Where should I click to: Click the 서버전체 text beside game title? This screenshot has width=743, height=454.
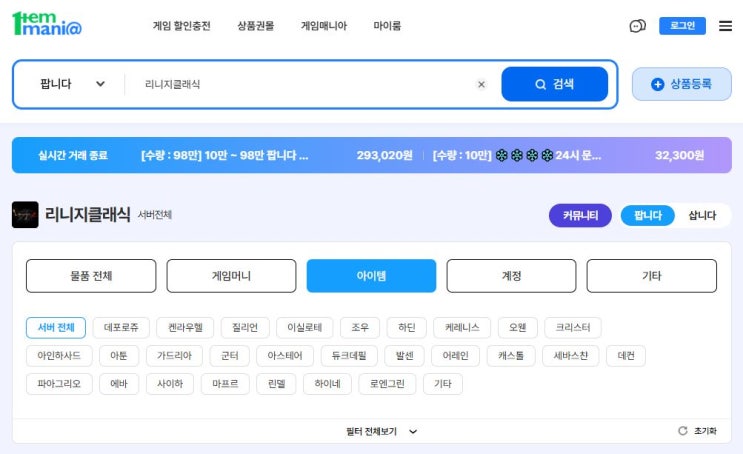[155, 215]
